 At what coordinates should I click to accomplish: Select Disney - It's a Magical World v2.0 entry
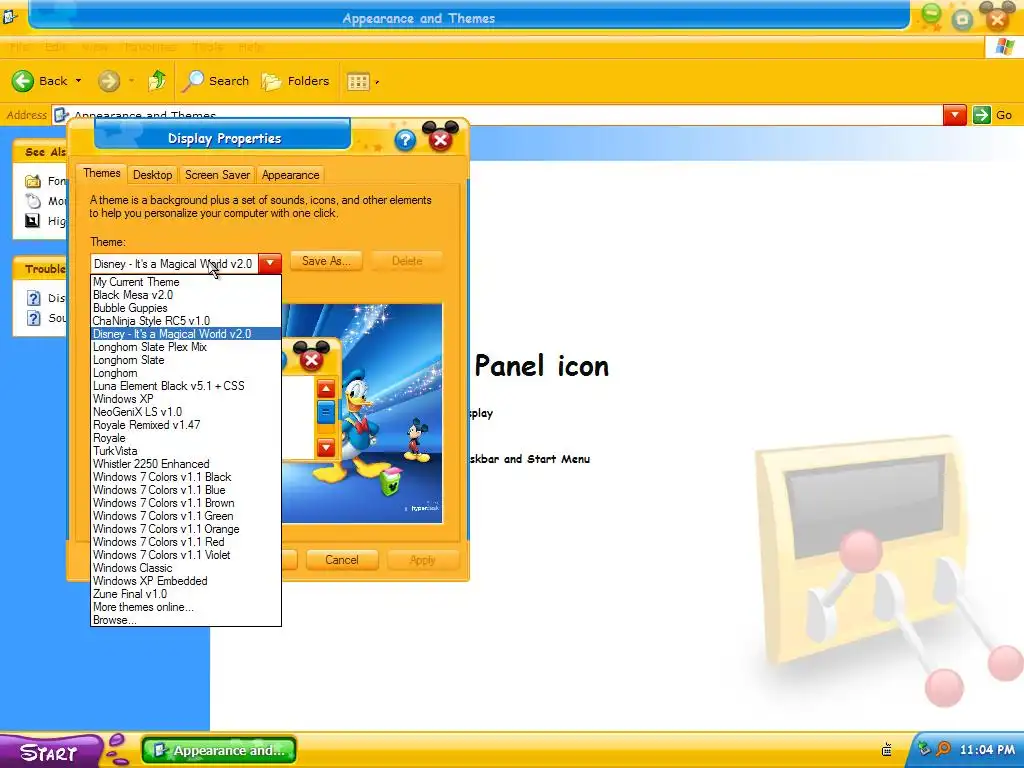[186, 334]
